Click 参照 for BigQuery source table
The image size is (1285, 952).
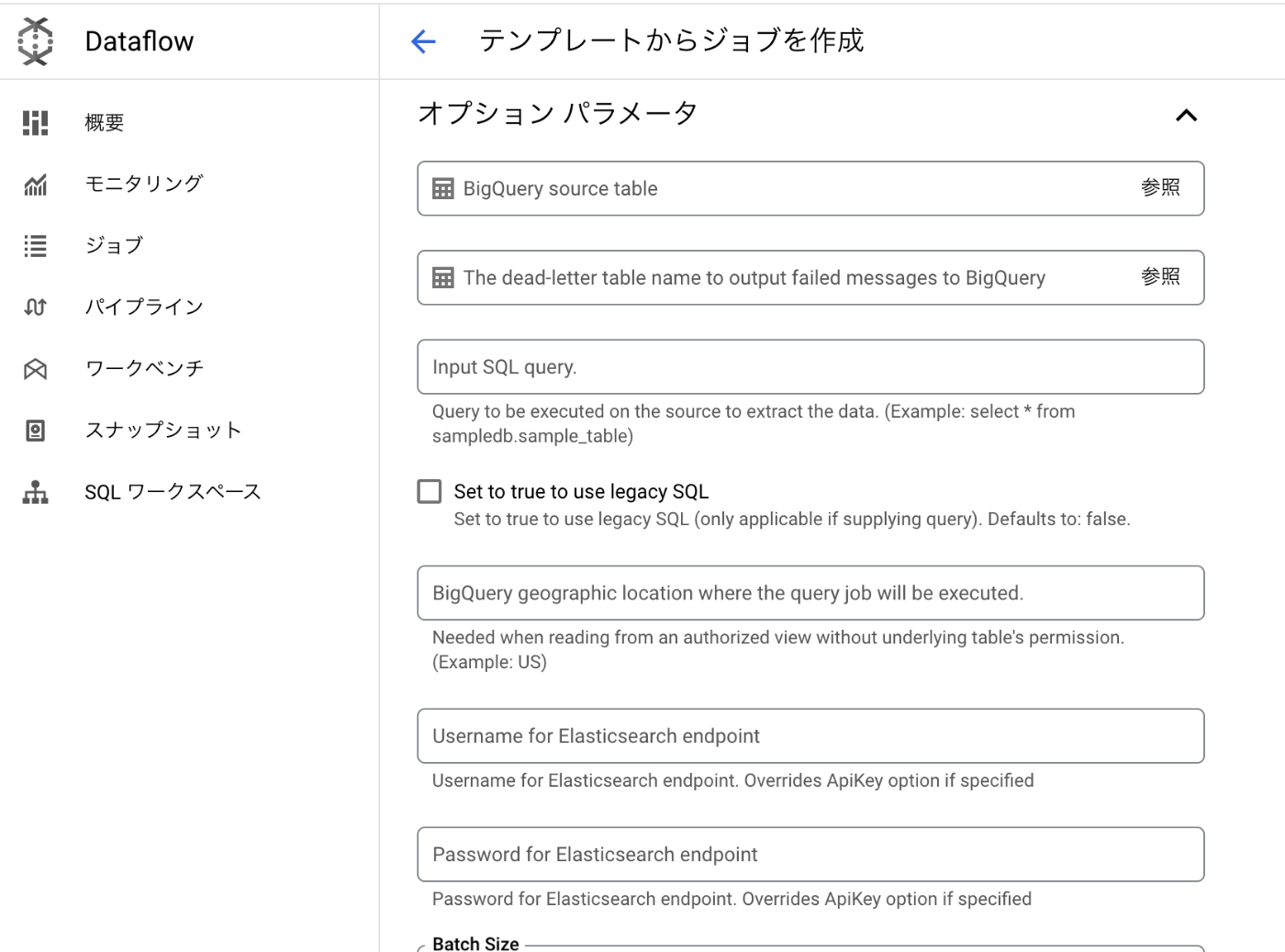(x=1160, y=187)
